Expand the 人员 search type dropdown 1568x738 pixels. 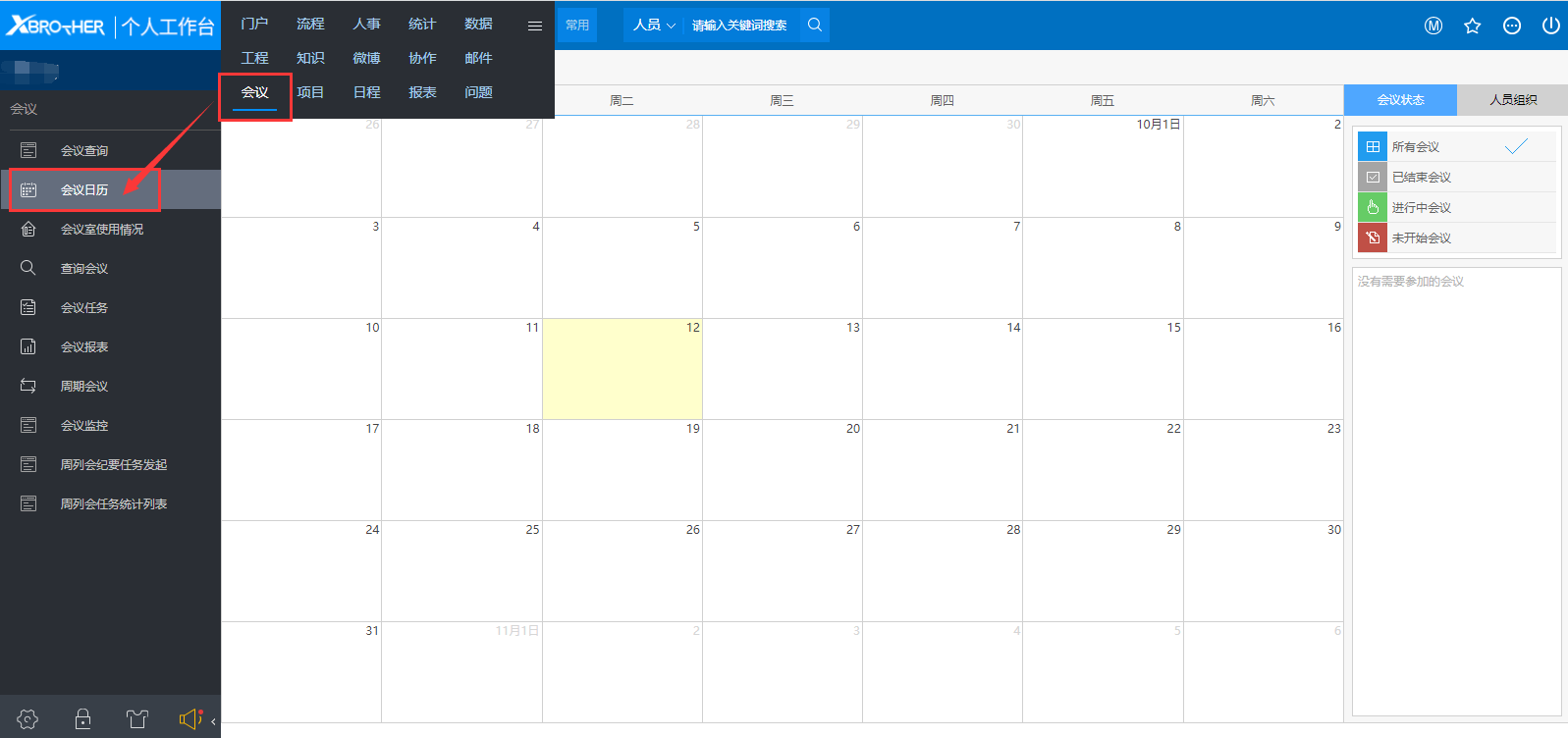(654, 26)
